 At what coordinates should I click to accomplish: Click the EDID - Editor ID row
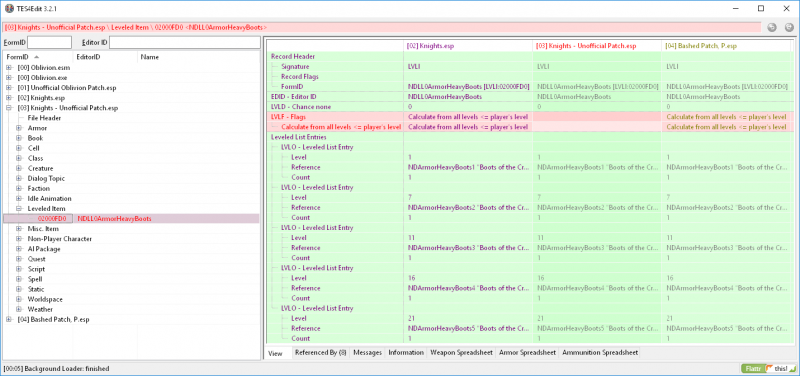530,96
